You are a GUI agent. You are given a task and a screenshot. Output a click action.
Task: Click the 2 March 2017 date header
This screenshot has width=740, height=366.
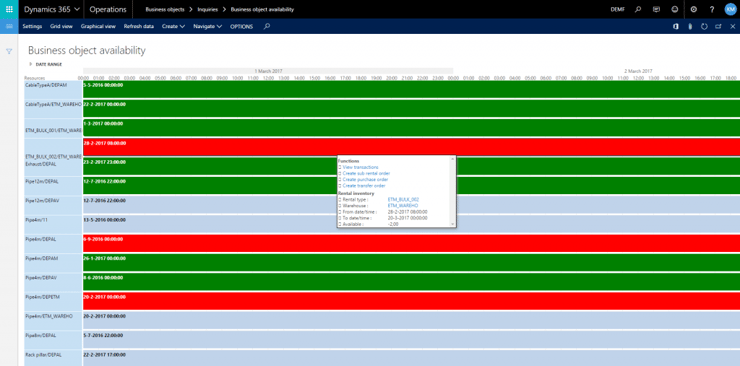pos(638,71)
